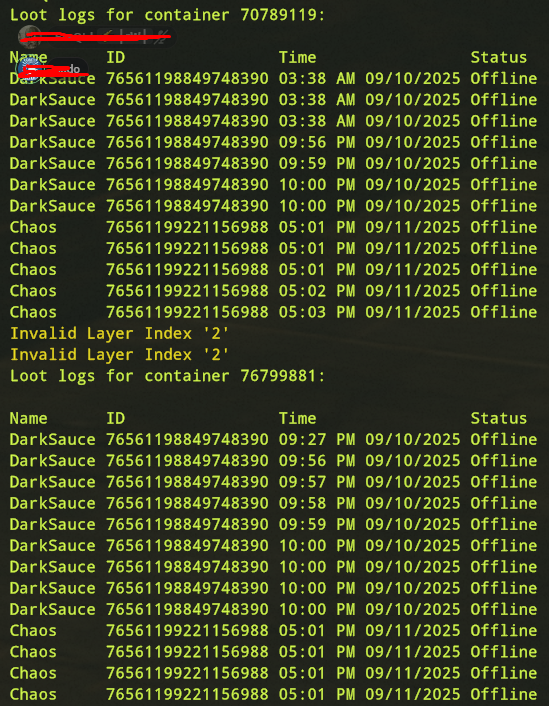Click the Name column header in second table

coord(28,418)
